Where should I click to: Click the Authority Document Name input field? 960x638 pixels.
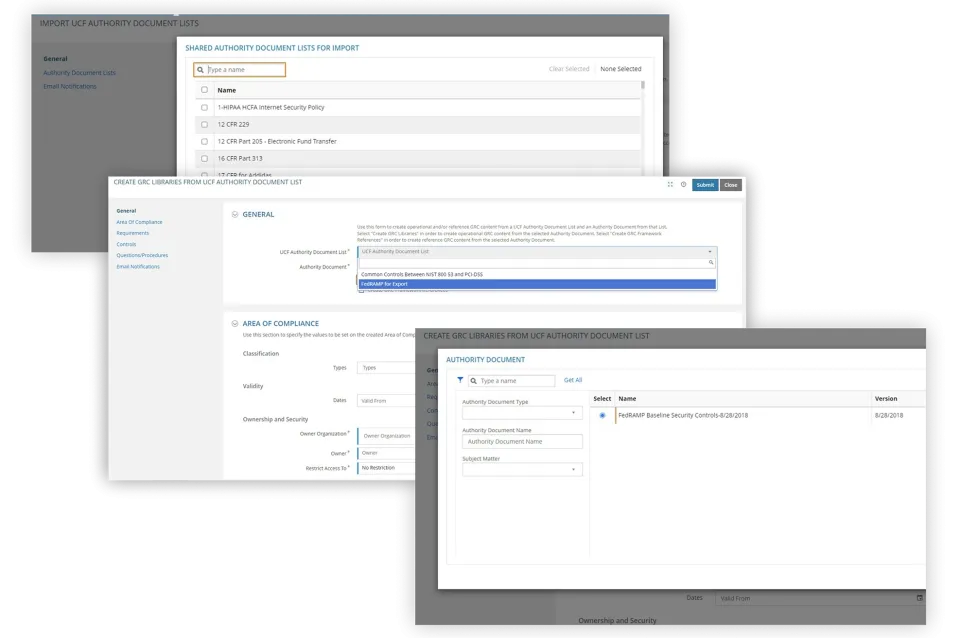(x=522, y=441)
